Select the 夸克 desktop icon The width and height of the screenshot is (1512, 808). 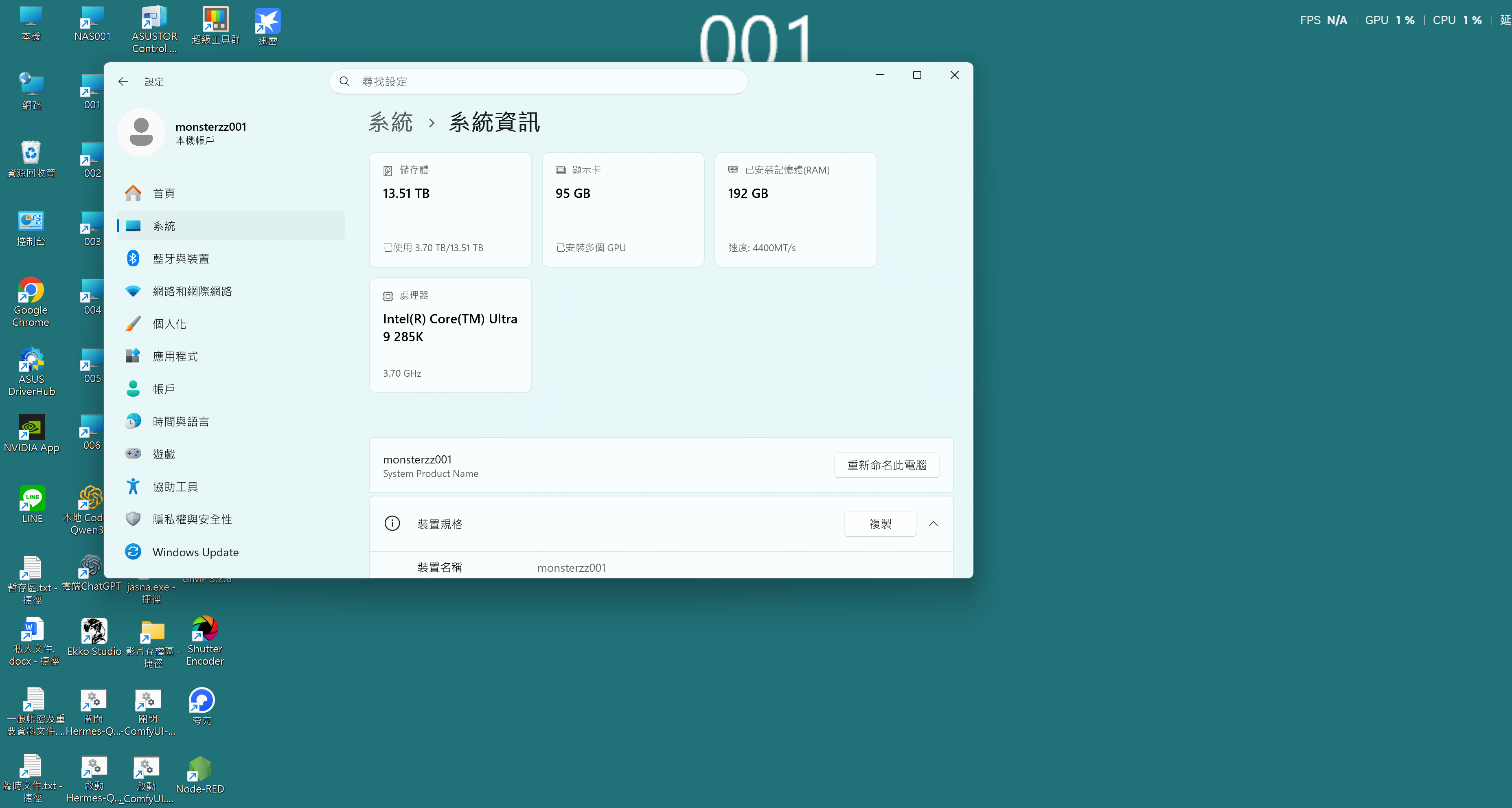pyautogui.click(x=202, y=707)
